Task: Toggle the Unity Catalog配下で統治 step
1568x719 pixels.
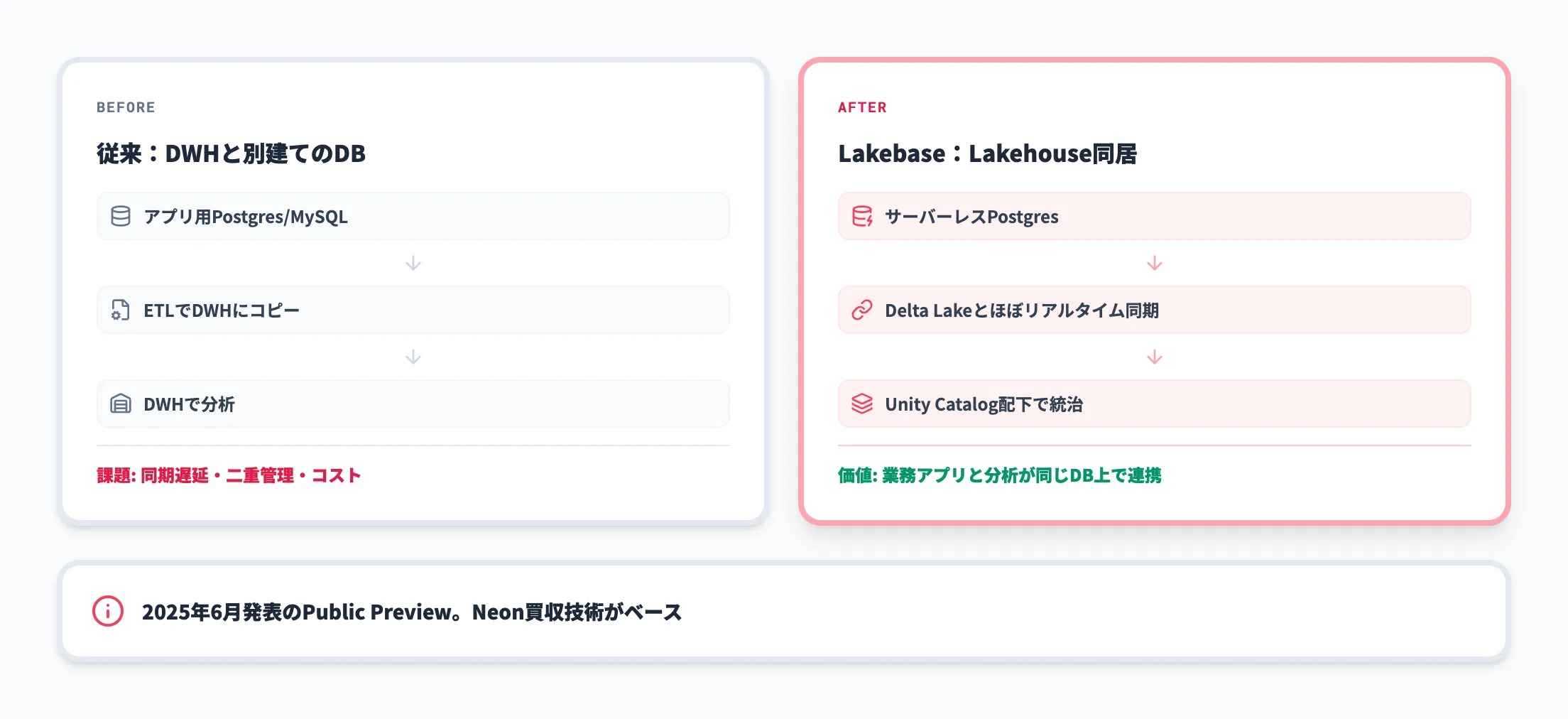Action: click(x=1155, y=404)
